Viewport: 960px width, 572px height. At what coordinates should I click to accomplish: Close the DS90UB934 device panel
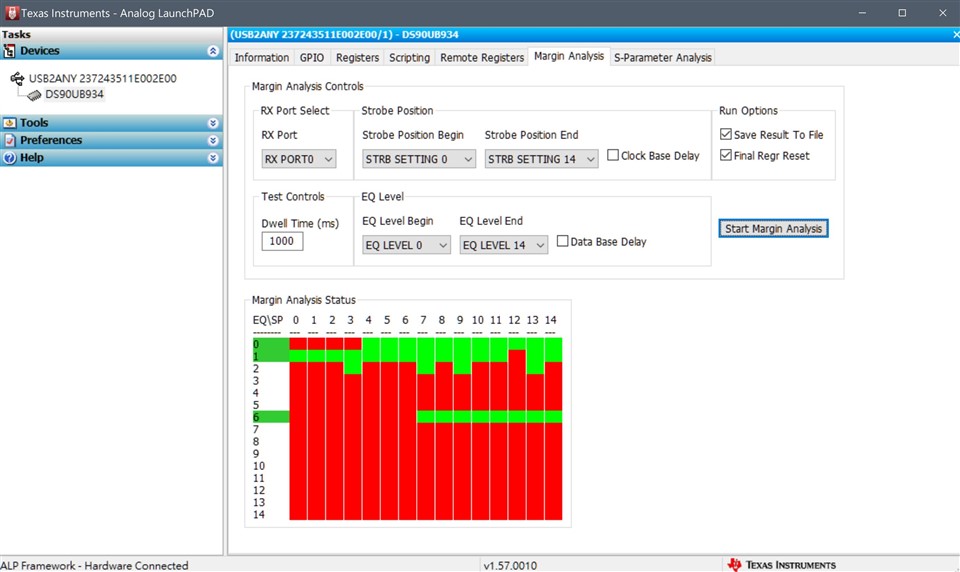pos(956,35)
